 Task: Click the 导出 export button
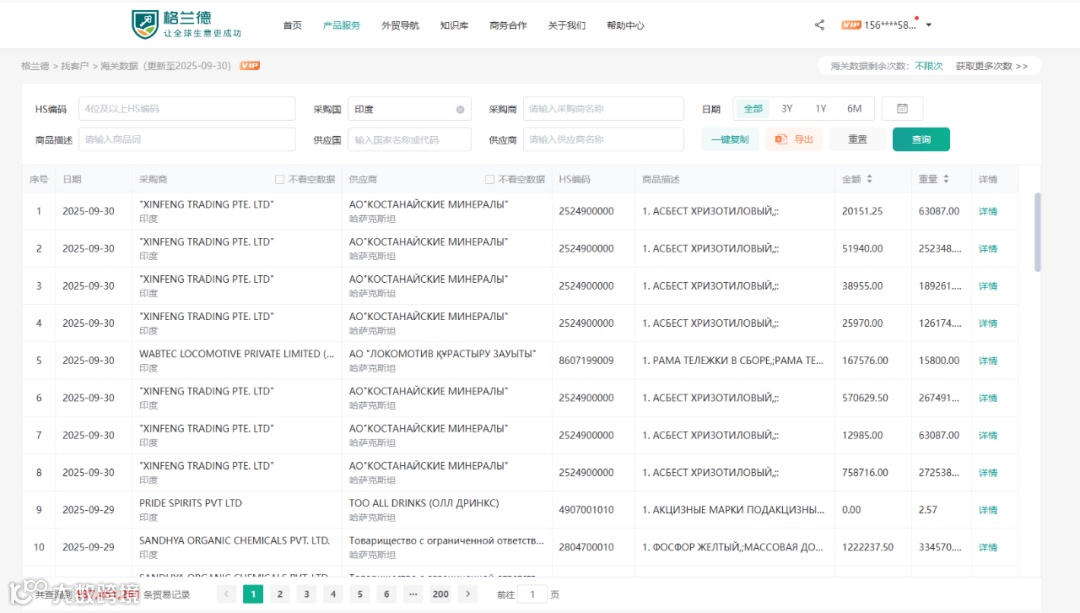793,139
